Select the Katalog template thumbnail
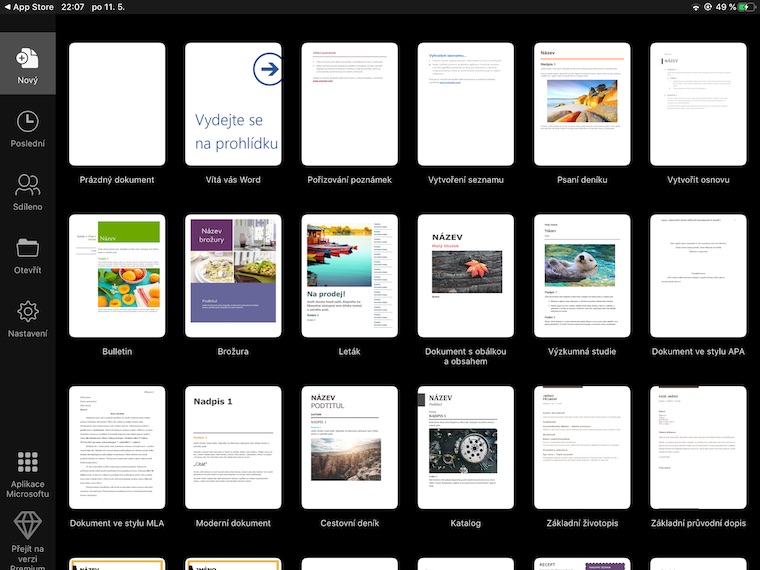Screen dimensions: 760x570 tap(466, 447)
